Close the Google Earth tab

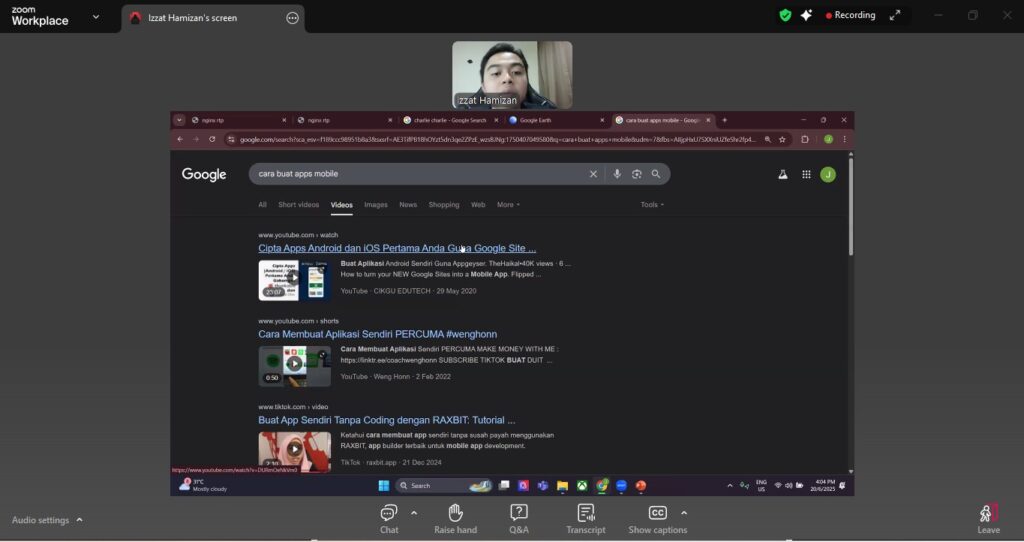click(602, 120)
